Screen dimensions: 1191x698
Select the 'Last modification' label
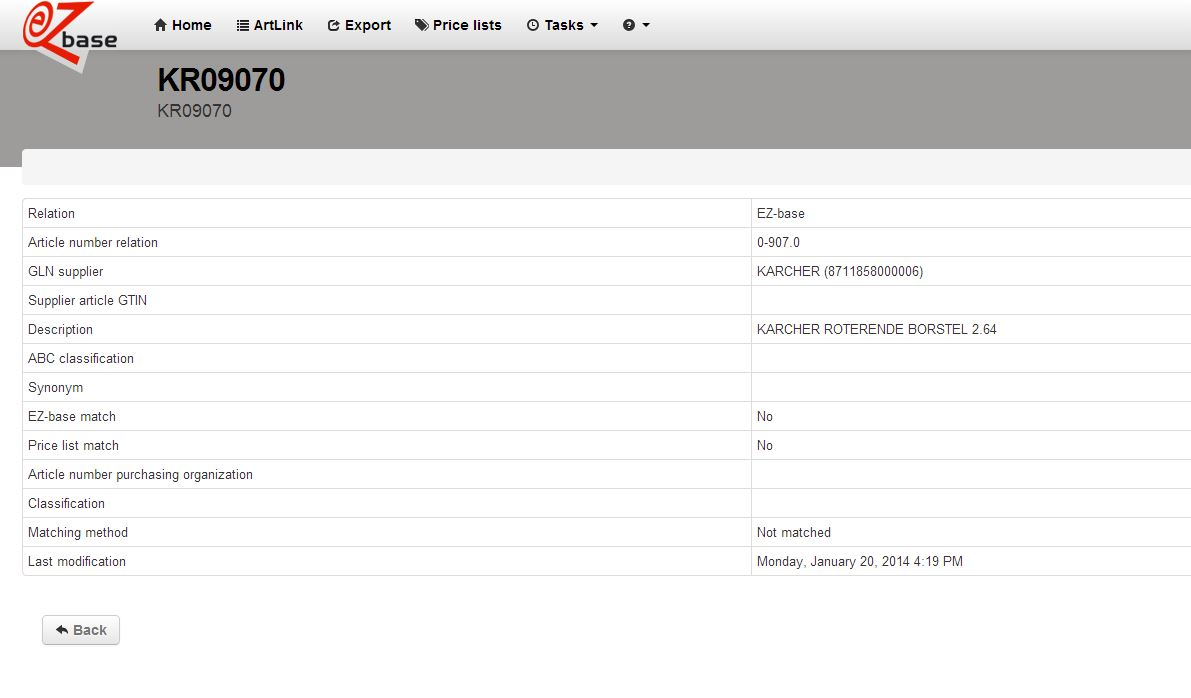point(77,561)
